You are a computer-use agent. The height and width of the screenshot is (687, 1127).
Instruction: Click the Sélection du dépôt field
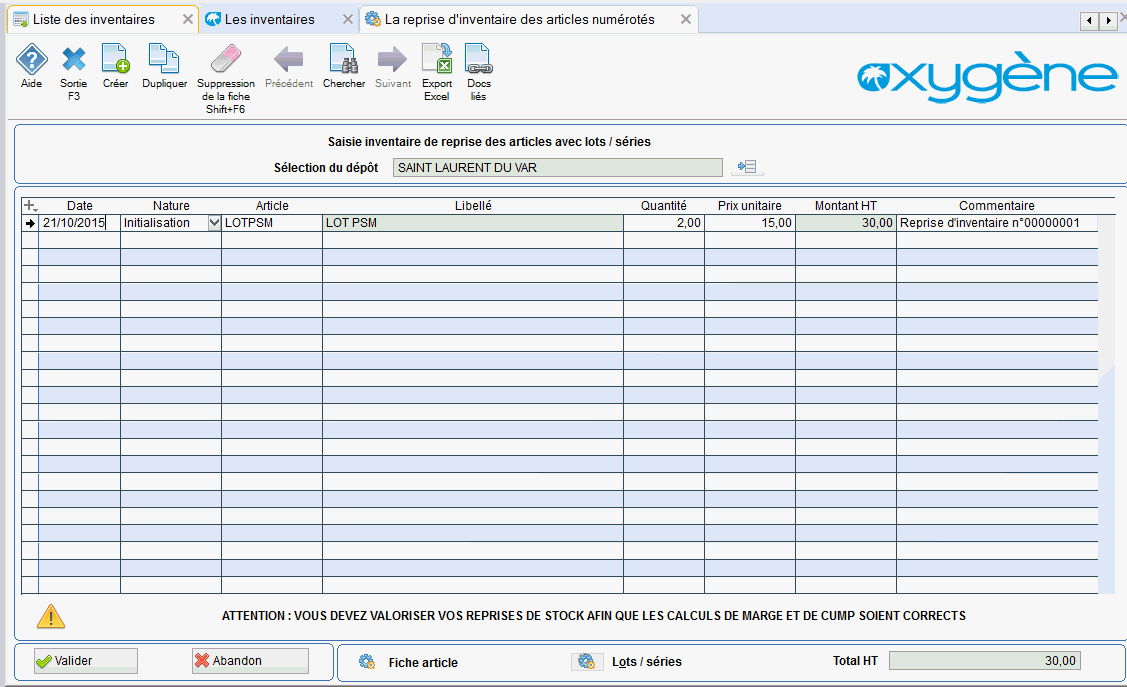(558, 167)
